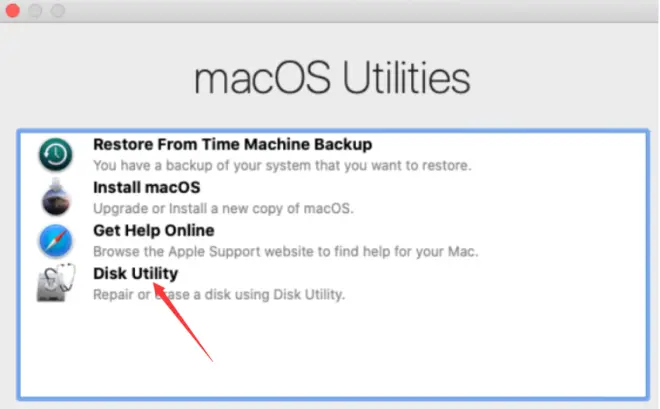
Task: Click 'Repair or erase a disk' description
Action: coord(219,295)
